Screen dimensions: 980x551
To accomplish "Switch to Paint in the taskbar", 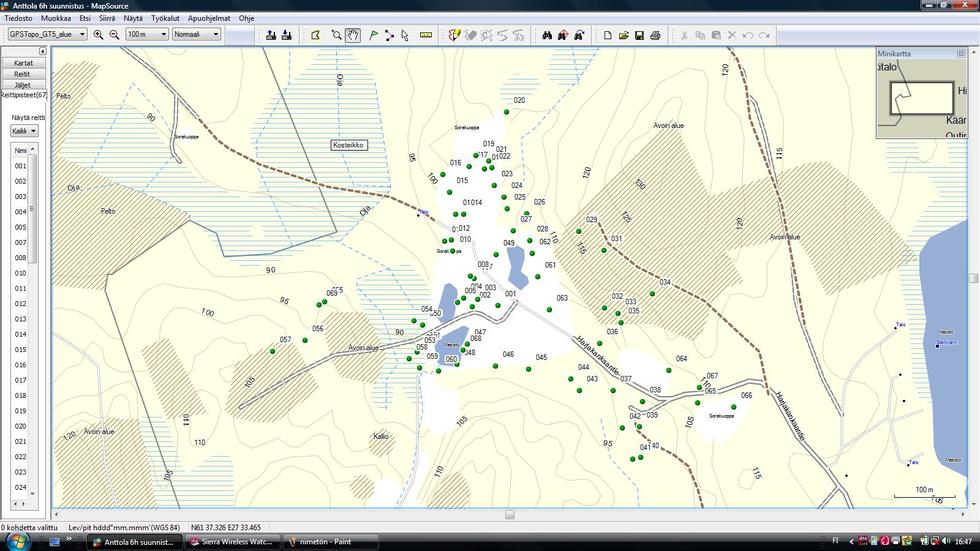I will [330, 542].
